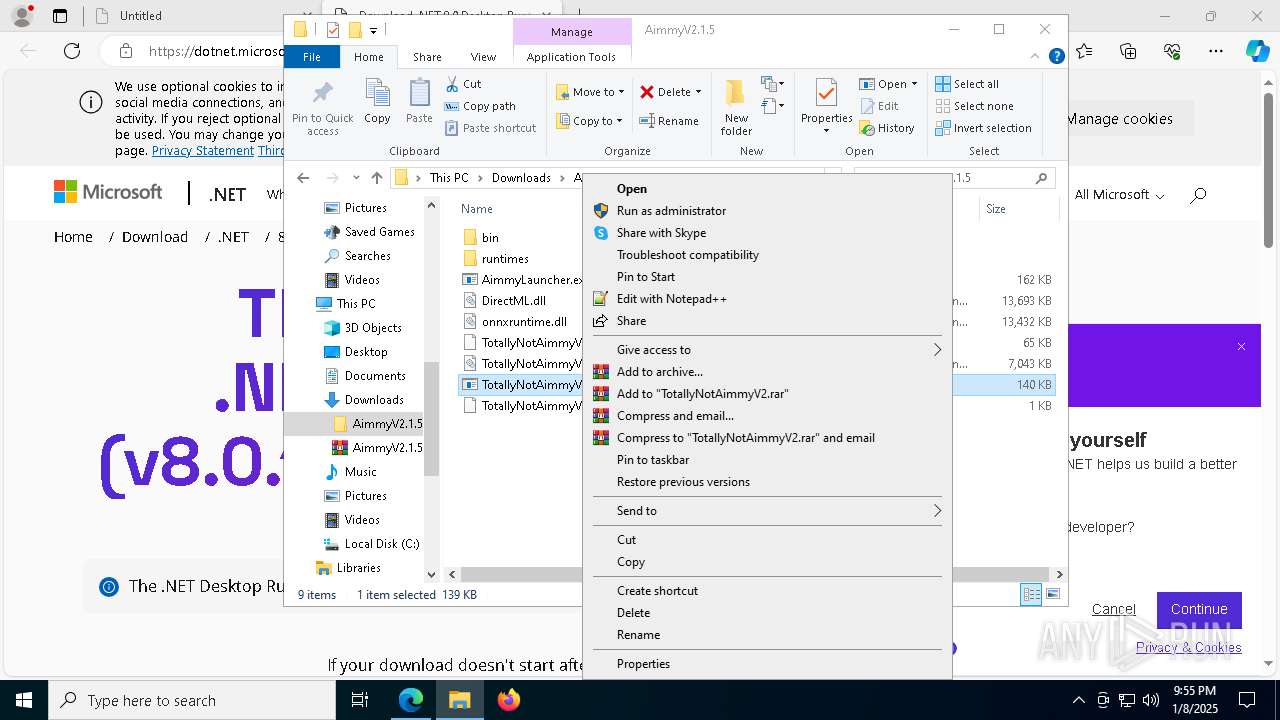Open the Privacy & Cookies link
The height and width of the screenshot is (720, 1280).
(x=1188, y=648)
